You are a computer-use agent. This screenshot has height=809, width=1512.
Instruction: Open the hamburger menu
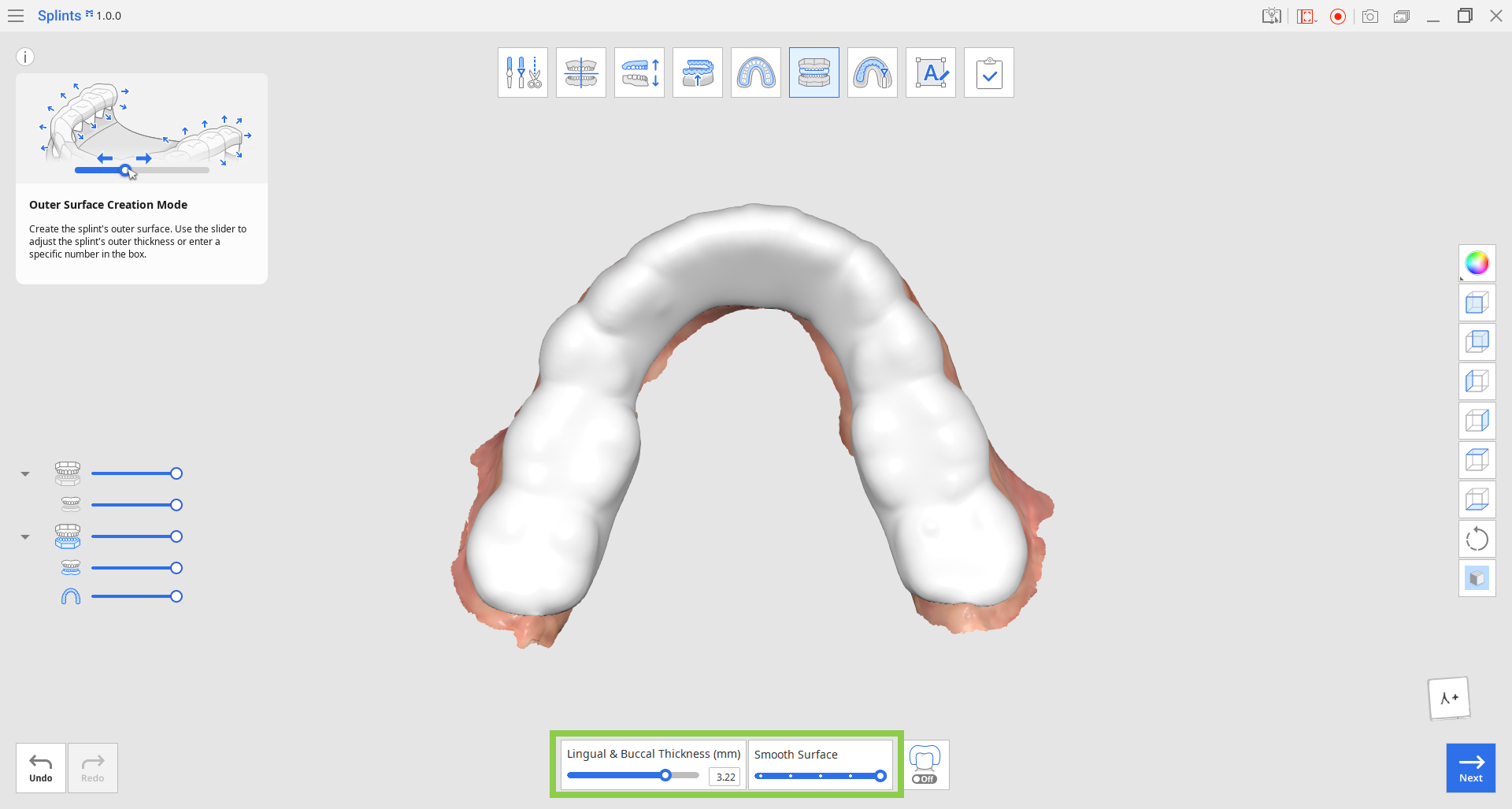coord(16,16)
